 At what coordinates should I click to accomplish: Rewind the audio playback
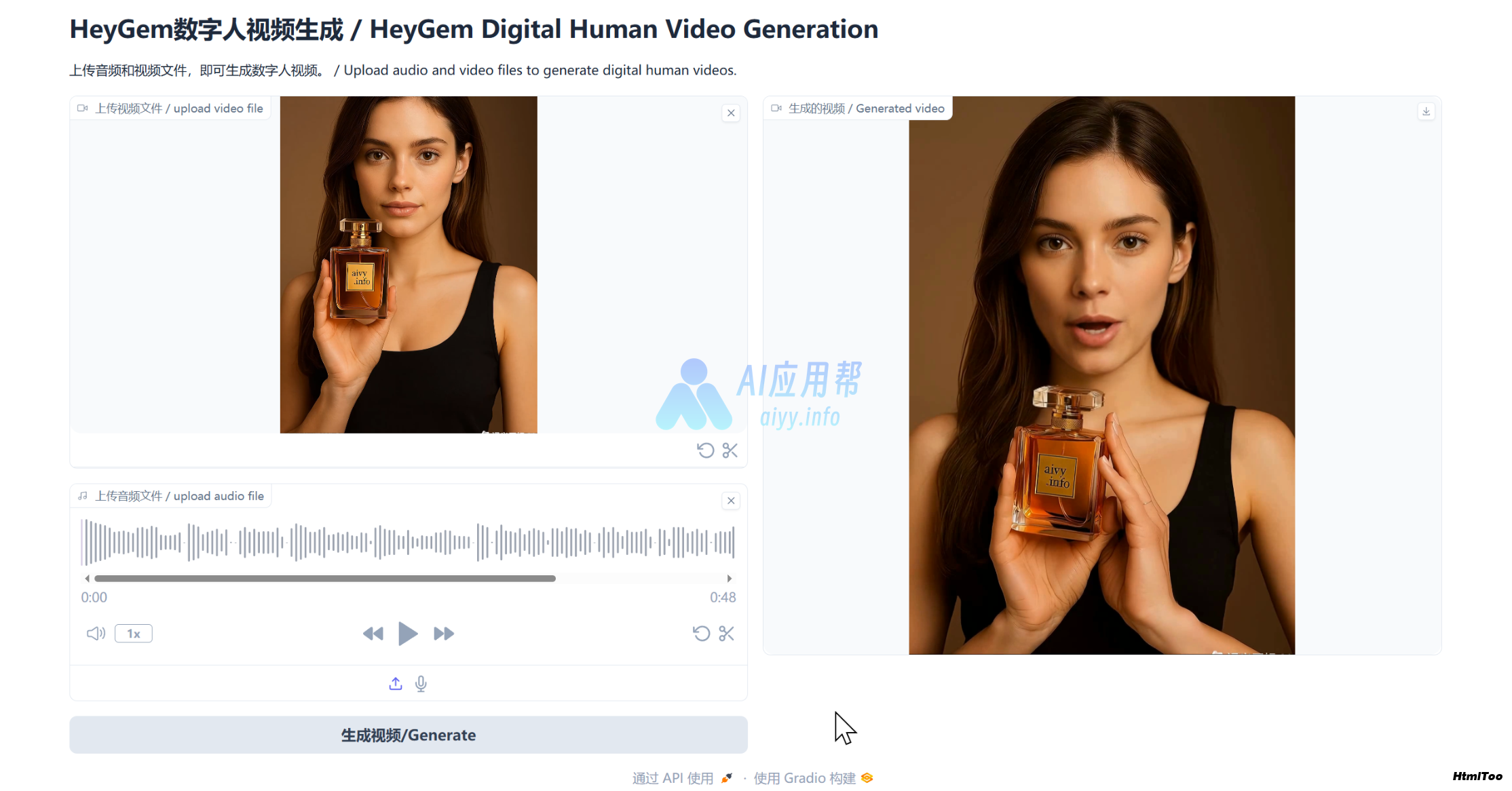373,634
